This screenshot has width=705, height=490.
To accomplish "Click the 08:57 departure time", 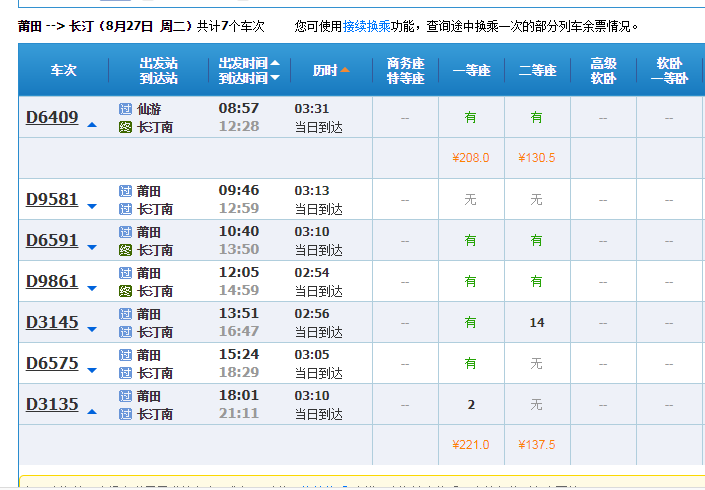I will tap(239, 108).
